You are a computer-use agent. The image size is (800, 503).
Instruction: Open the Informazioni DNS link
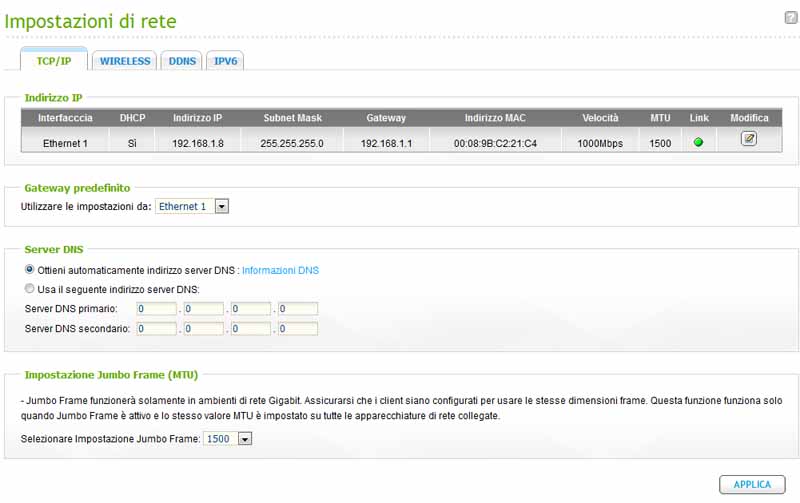tap(280, 270)
